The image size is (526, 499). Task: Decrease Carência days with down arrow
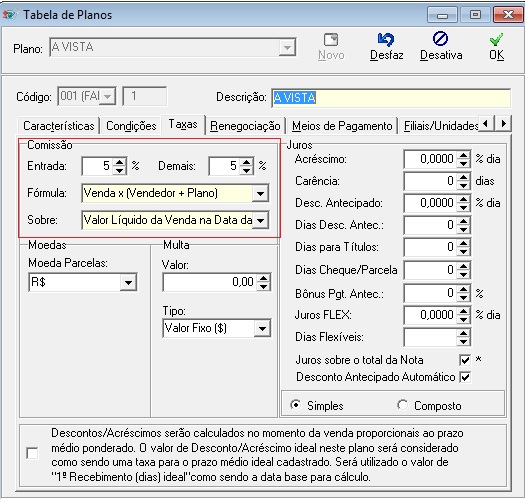[x=464, y=185]
